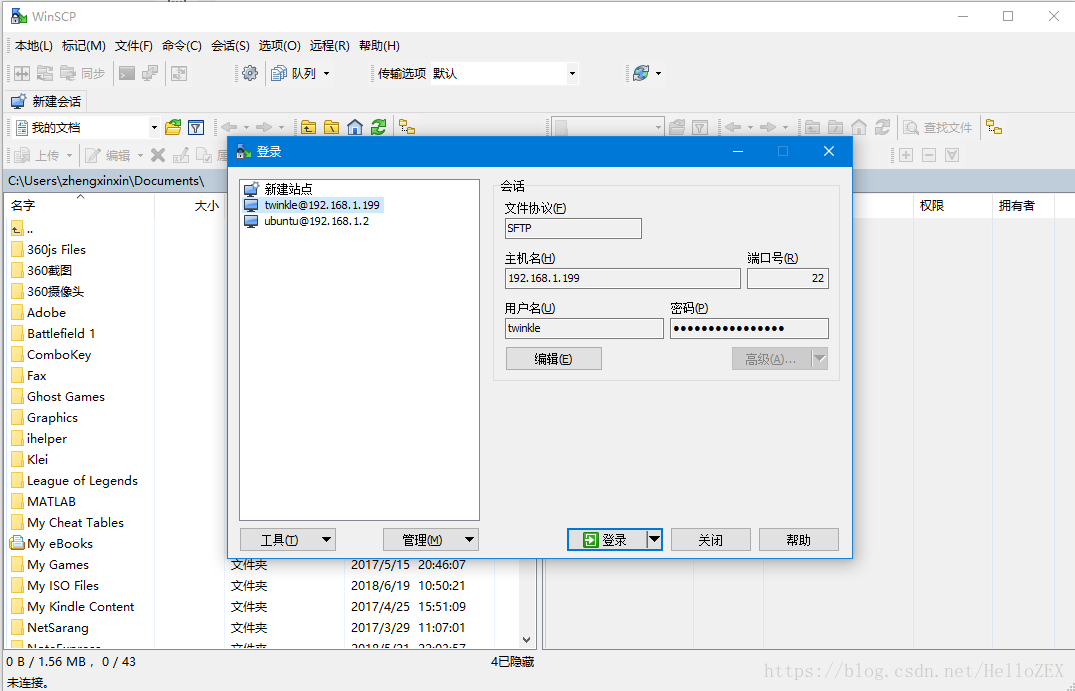Click the local back arrow icon
The image size is (1075, 691).
(x=229, y=127)
